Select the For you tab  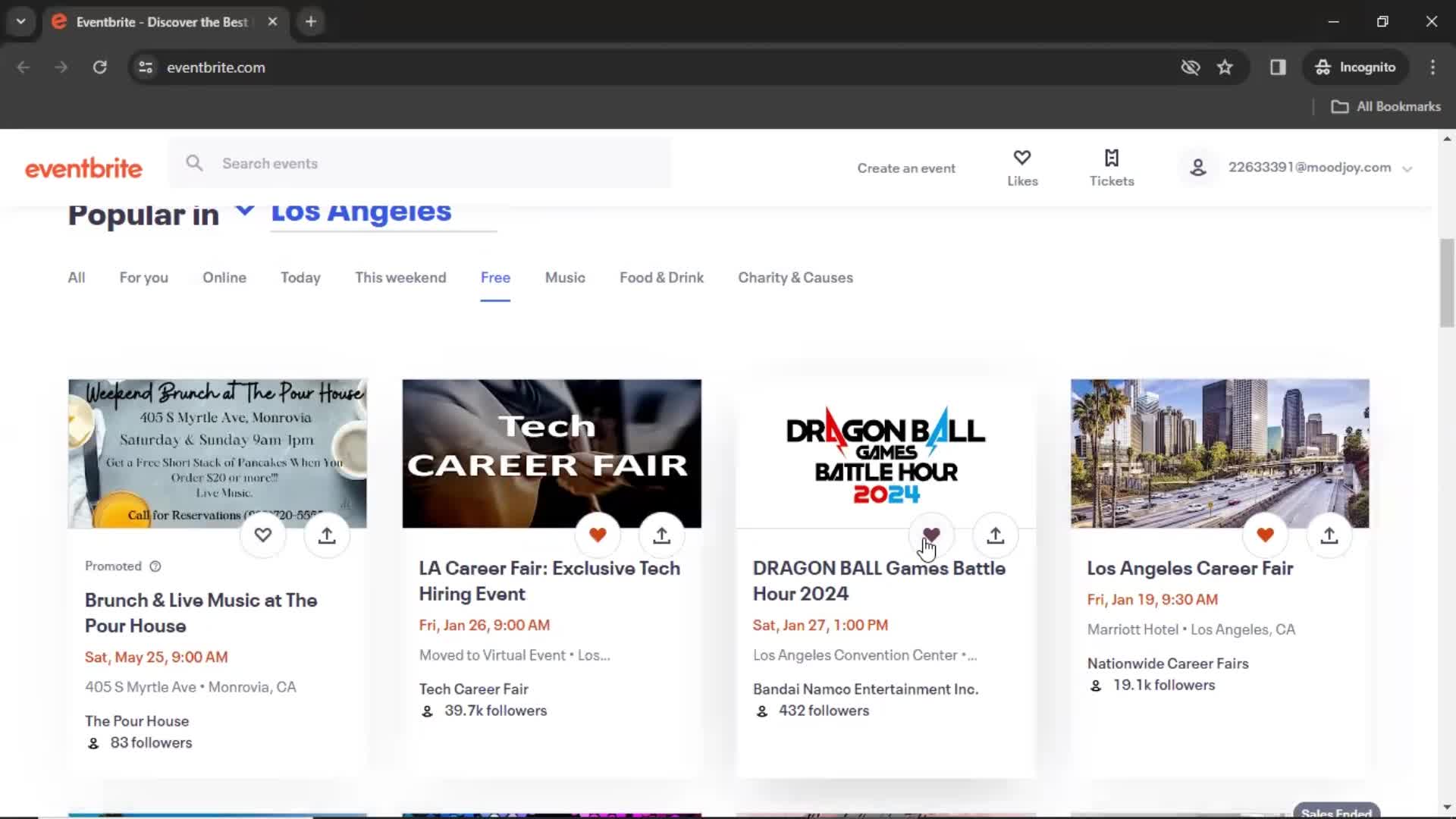coord(143,278)
